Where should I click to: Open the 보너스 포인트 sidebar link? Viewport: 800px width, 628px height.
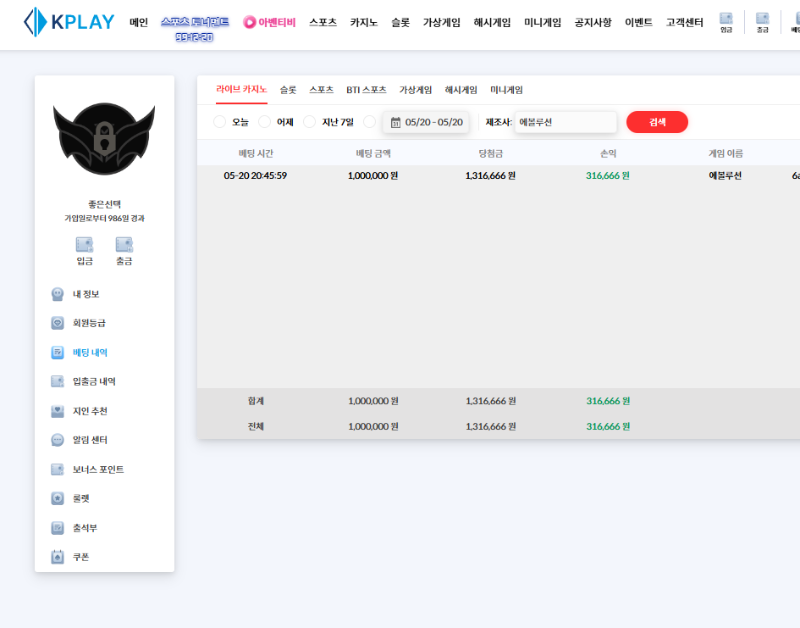(x=98, y=469)
